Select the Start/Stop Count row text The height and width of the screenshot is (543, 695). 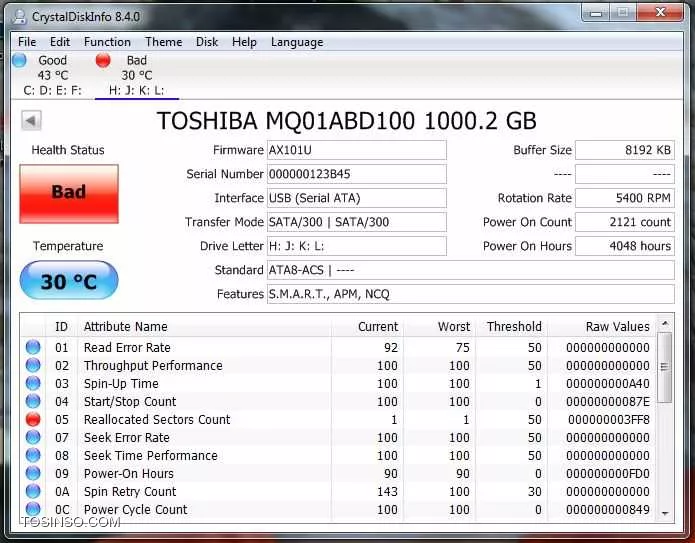pyautogui.click(x=130, y=402)
